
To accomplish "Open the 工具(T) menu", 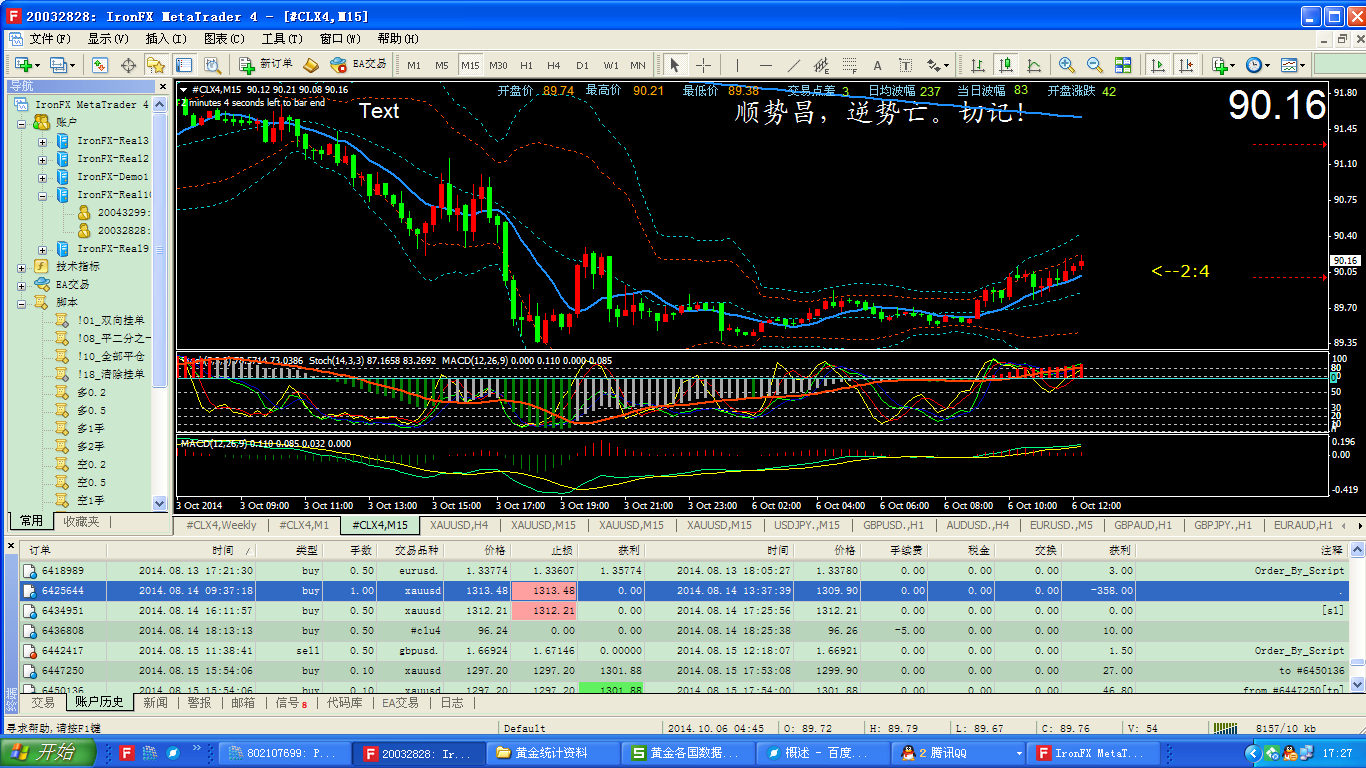I will click(x=282, y=39).
